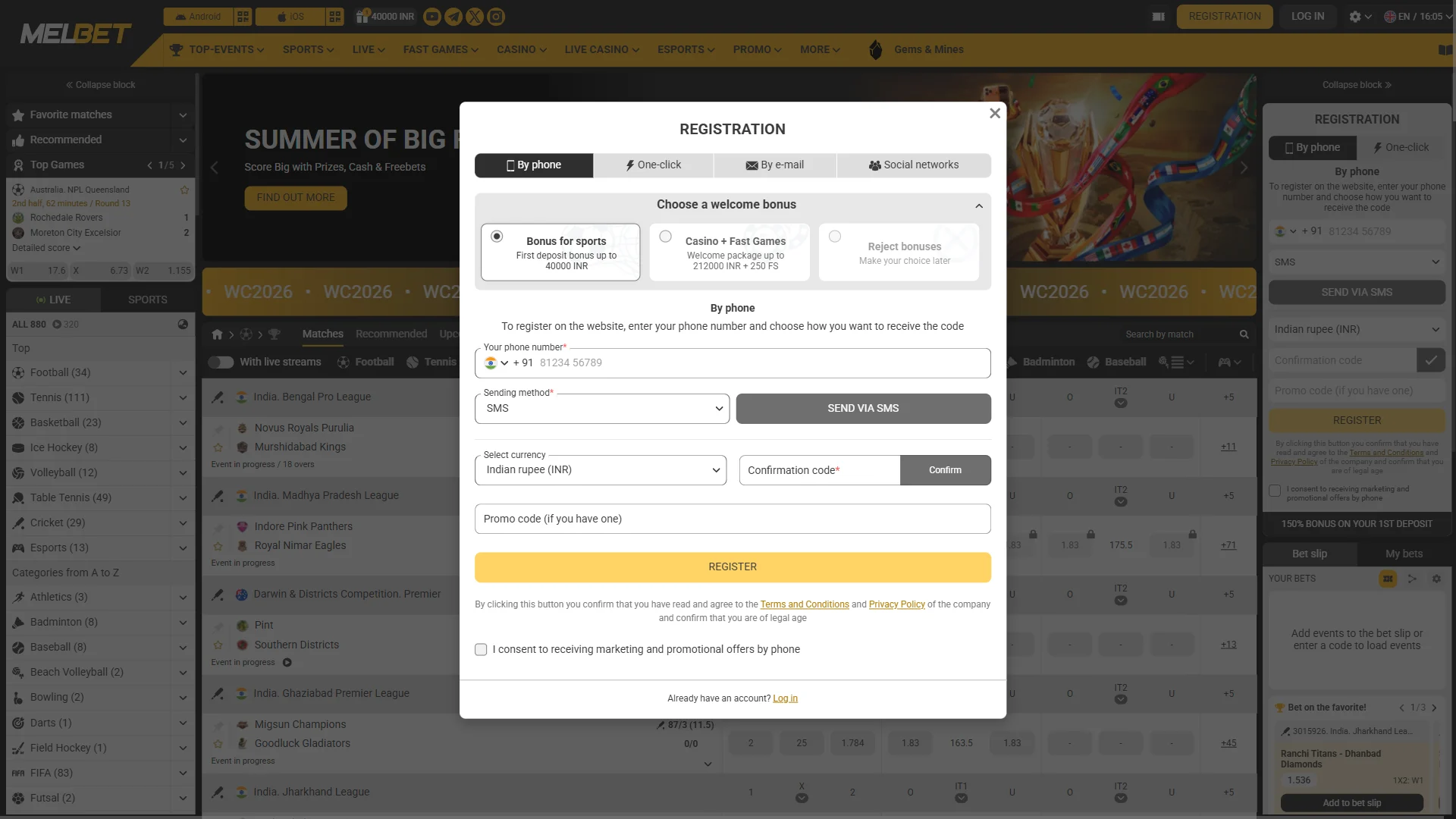Screen dimensions: 1456x819
Task: Click SEND VIA SMS button in dialog
Action: point(863,409)
